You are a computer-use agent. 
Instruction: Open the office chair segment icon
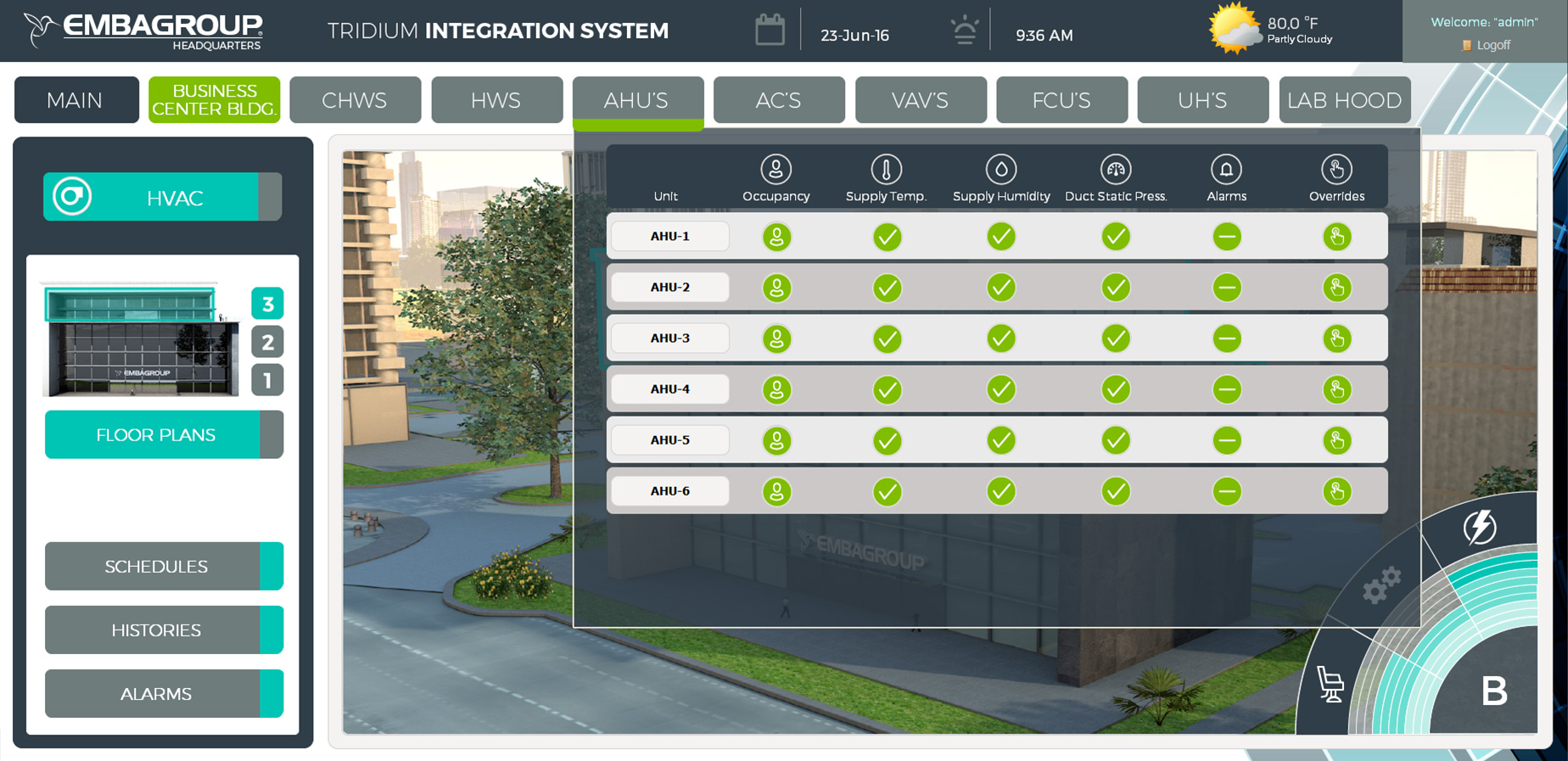click(1330, 685)
